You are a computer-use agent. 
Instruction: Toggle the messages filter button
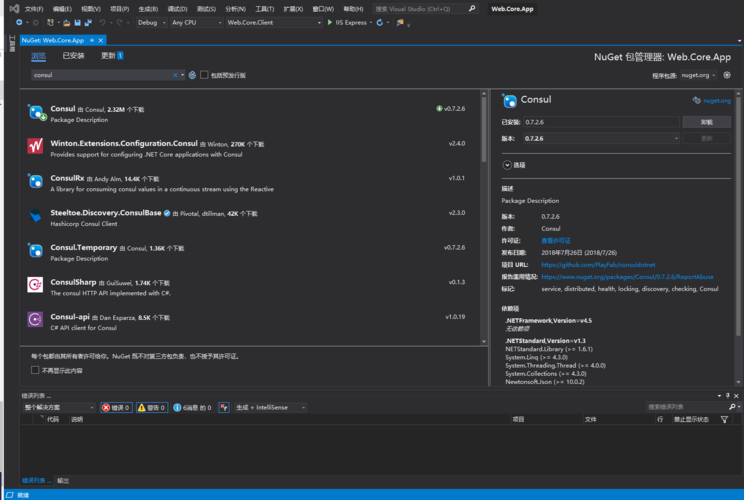(x=192, y=407)
